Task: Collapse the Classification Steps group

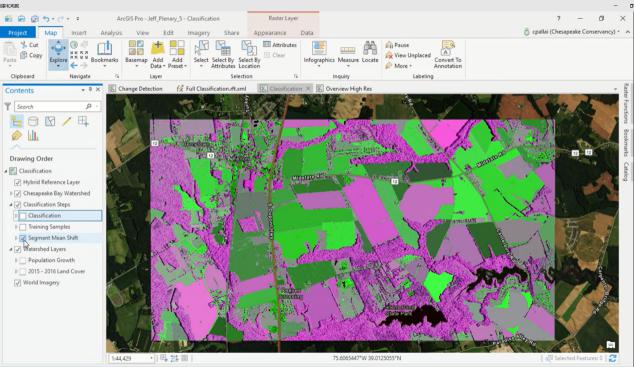Action: [11, 205]
